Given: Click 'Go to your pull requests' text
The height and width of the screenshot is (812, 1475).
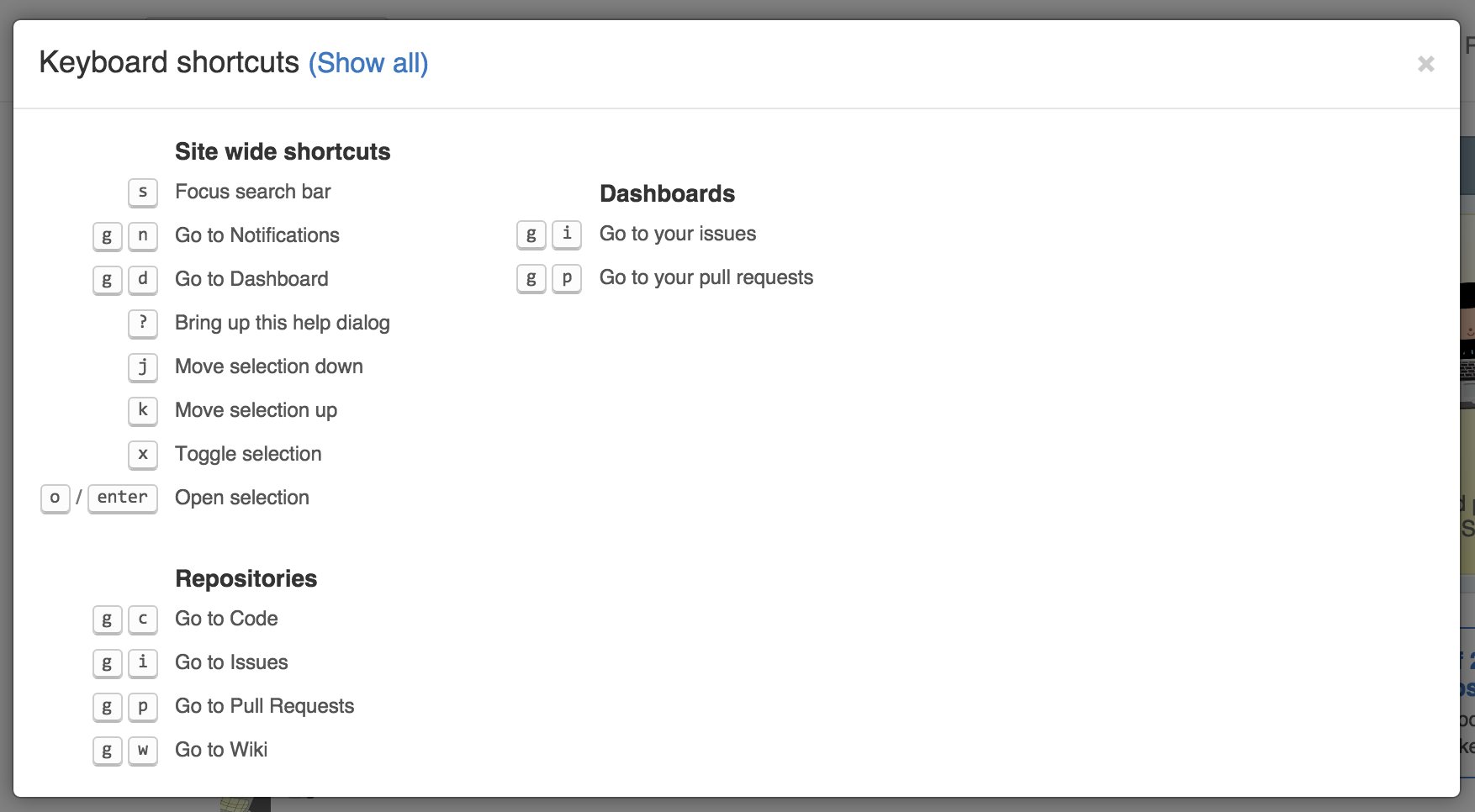Looking at the screenshot, I should click(706, 277).
